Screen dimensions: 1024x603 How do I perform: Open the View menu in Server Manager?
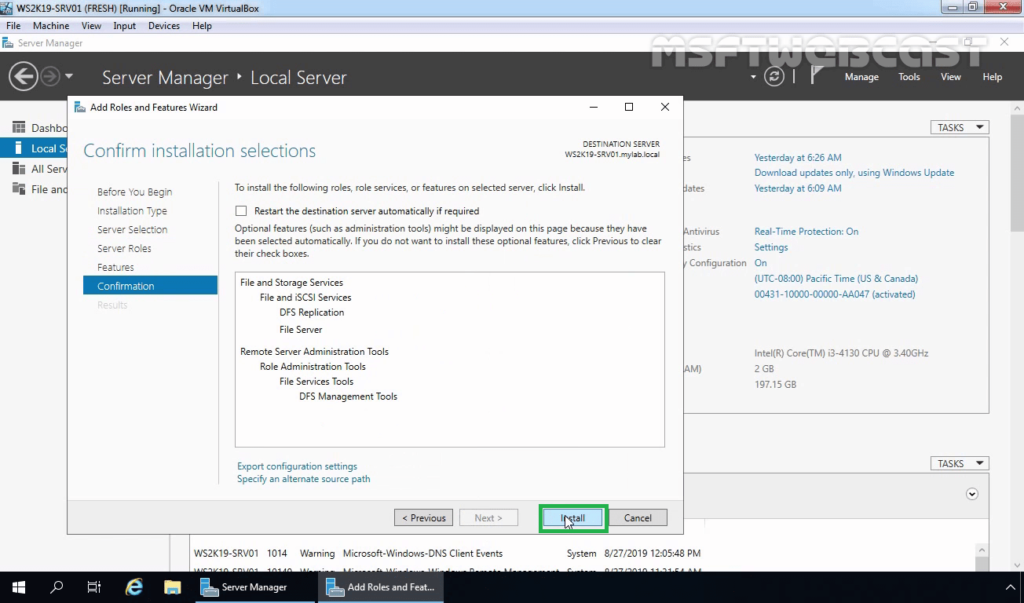click(x=950, y=76)
